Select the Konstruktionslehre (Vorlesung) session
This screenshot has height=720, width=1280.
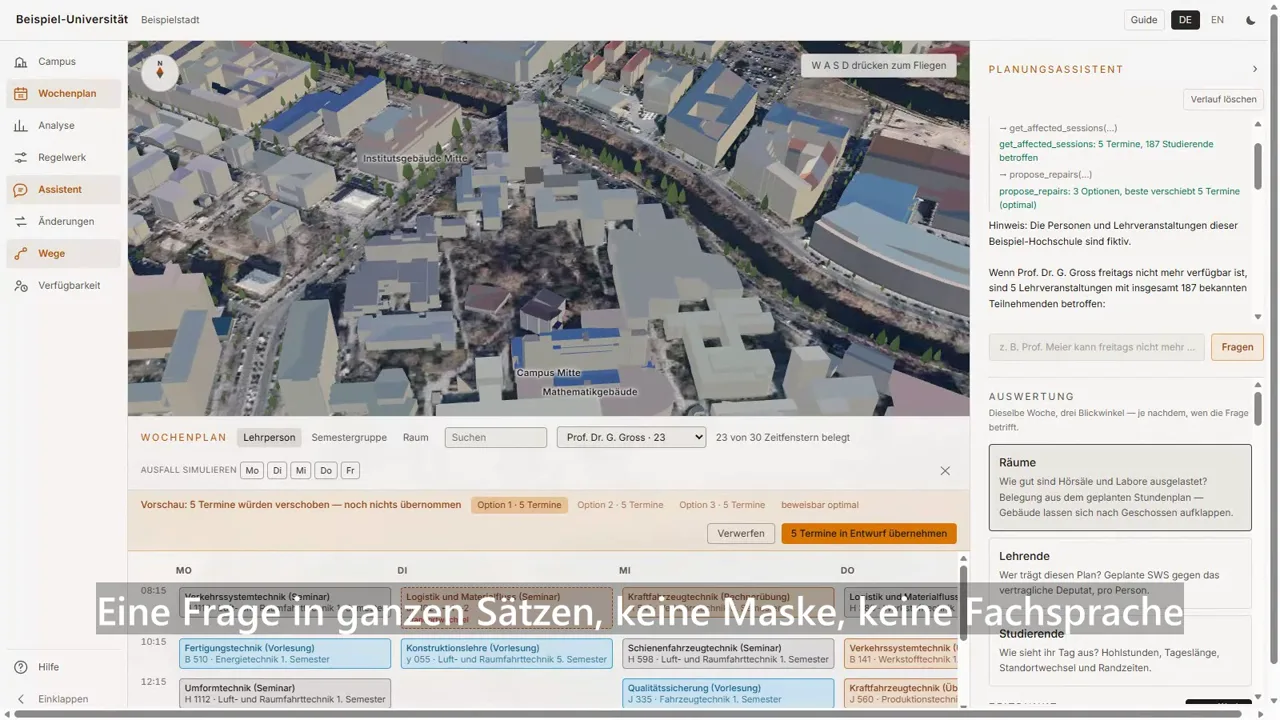tap(506, 653)
